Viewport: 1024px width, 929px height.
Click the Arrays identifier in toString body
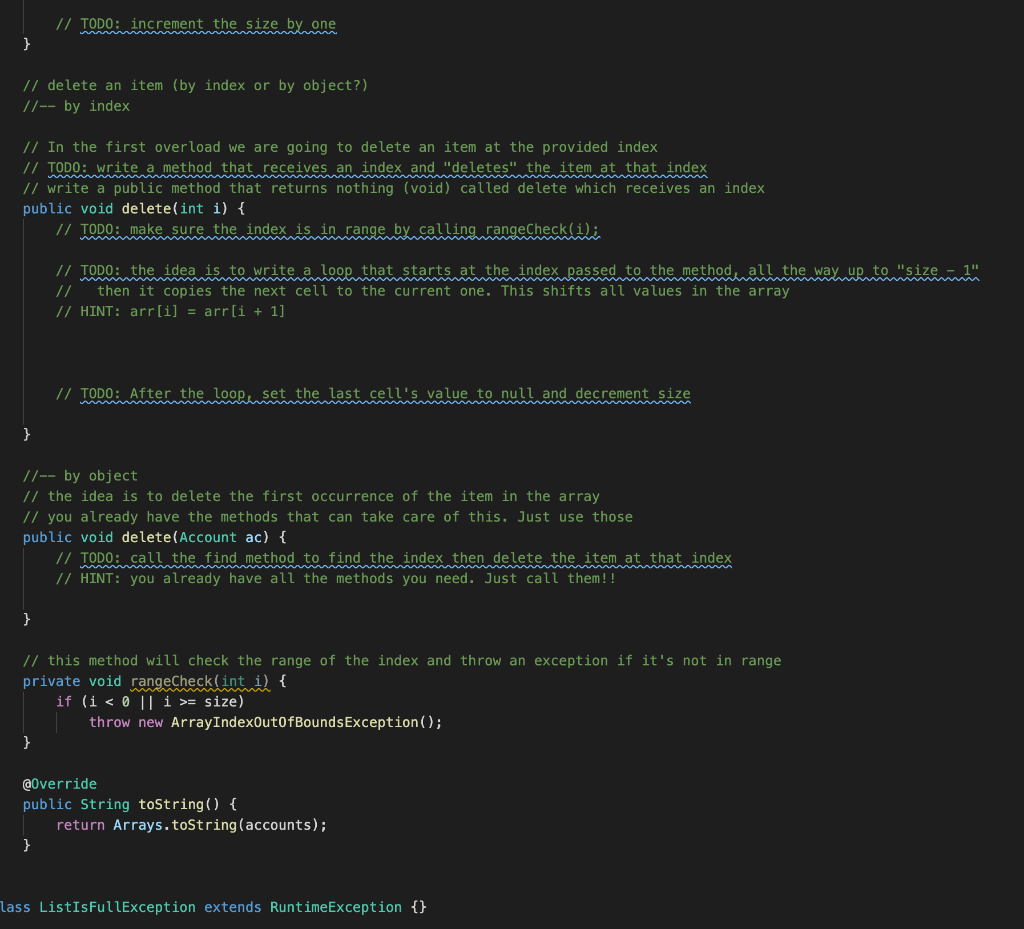pyautogui.click(x=141, y=824)
